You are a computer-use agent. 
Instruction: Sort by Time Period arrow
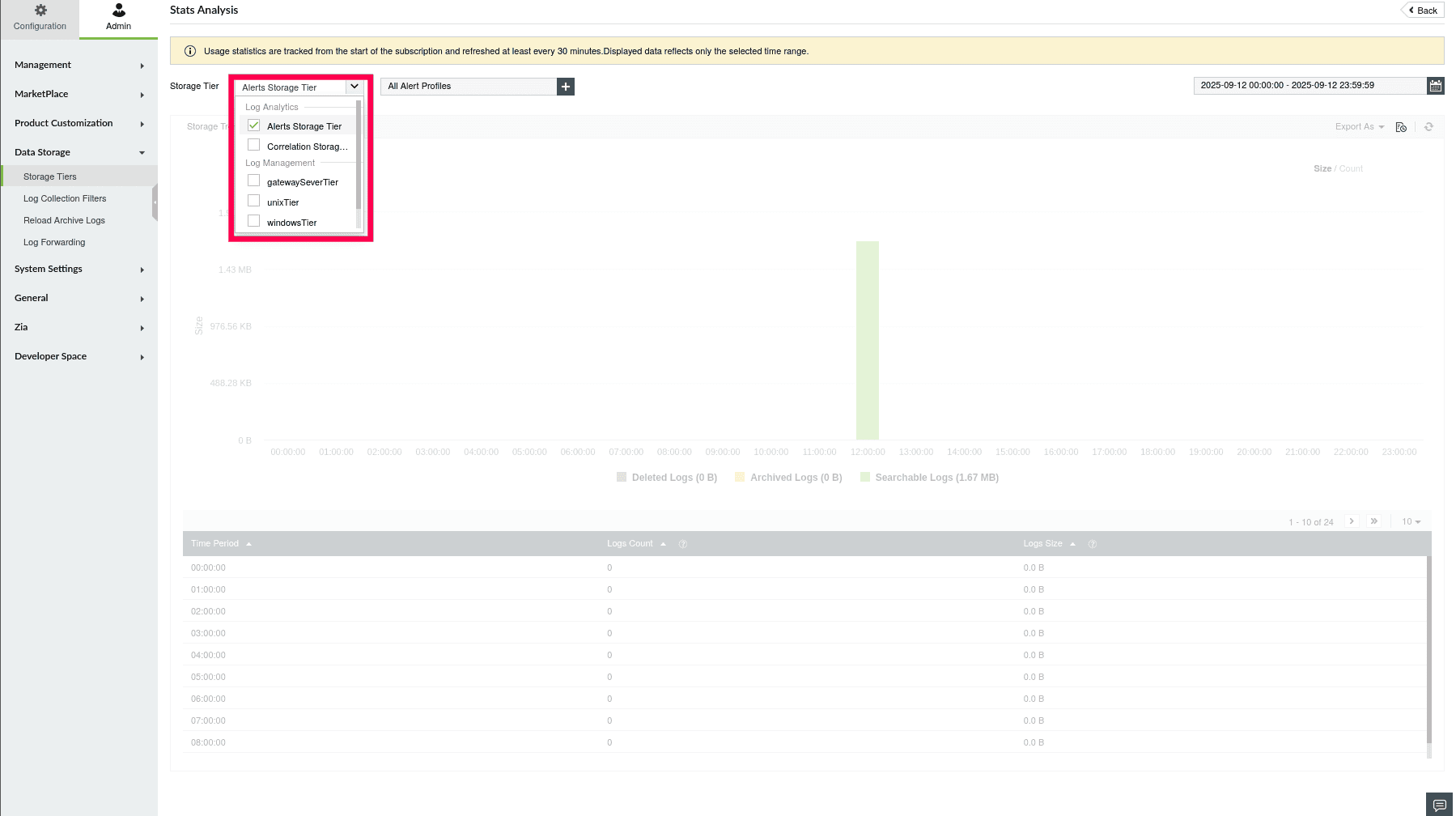[249, 544]
